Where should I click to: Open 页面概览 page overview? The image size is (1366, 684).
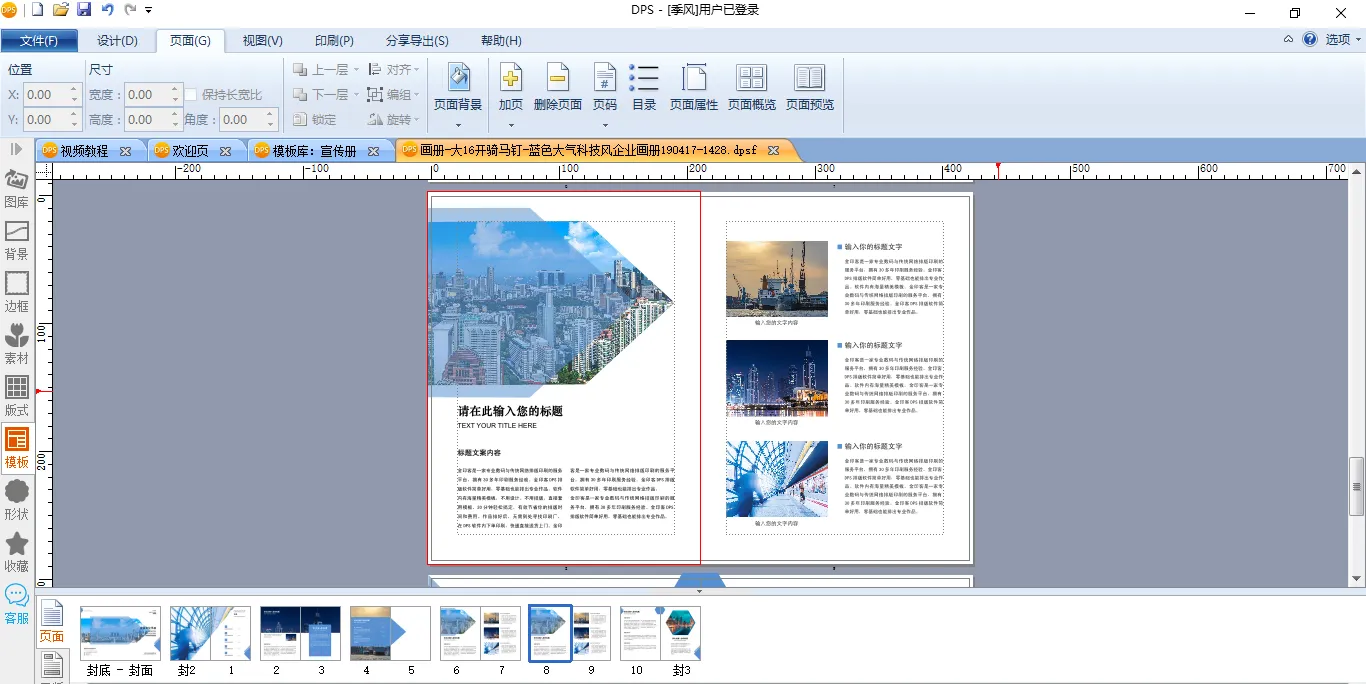tap(751, 79)
